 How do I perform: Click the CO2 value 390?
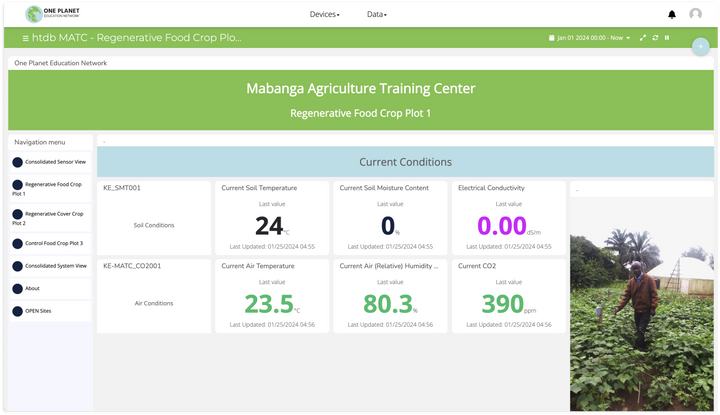[x=502, y=304]
